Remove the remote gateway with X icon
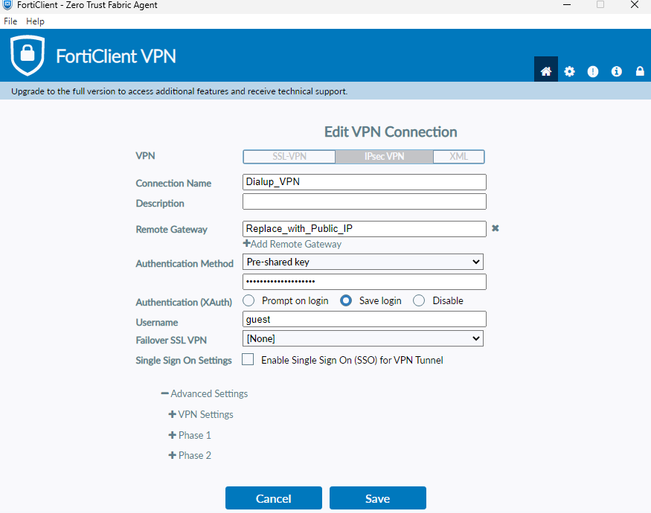The height and width of the screenshot is (513, 651). coord(495,228)
